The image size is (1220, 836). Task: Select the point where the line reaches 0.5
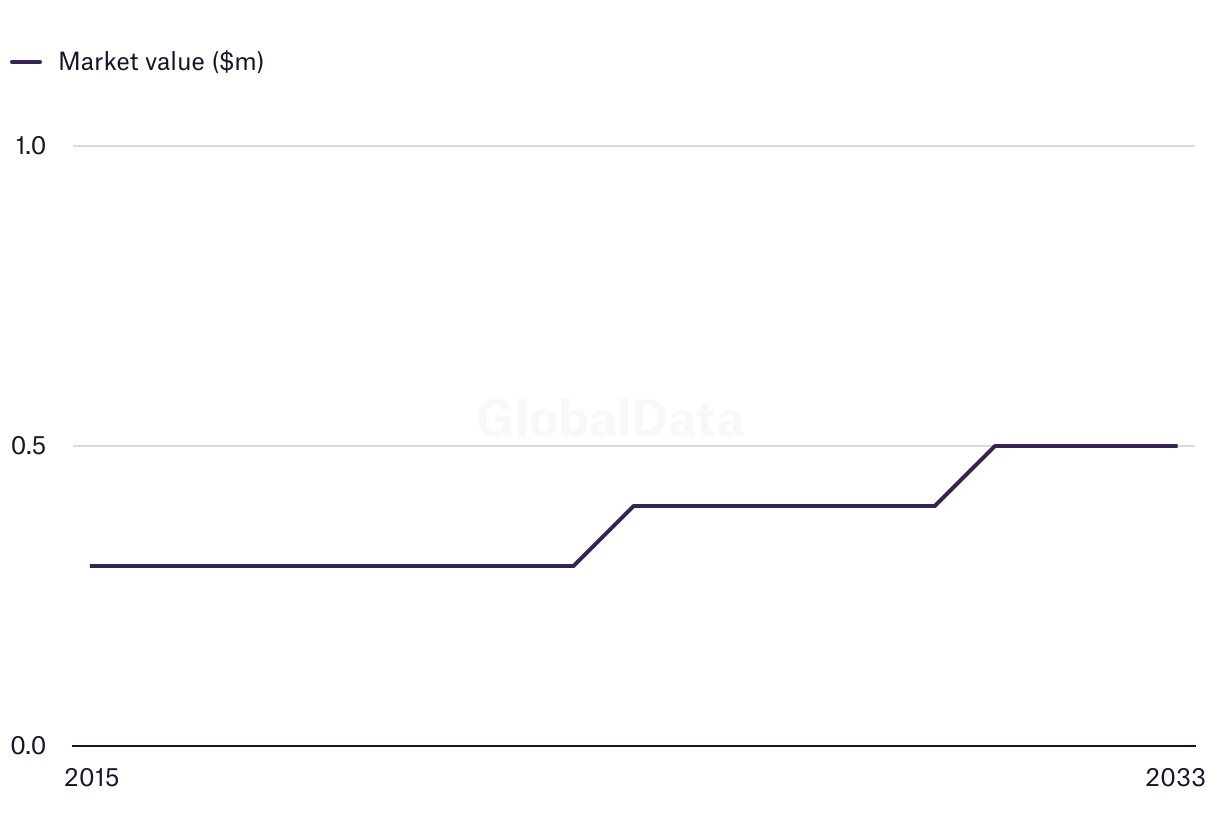point(996,446)
